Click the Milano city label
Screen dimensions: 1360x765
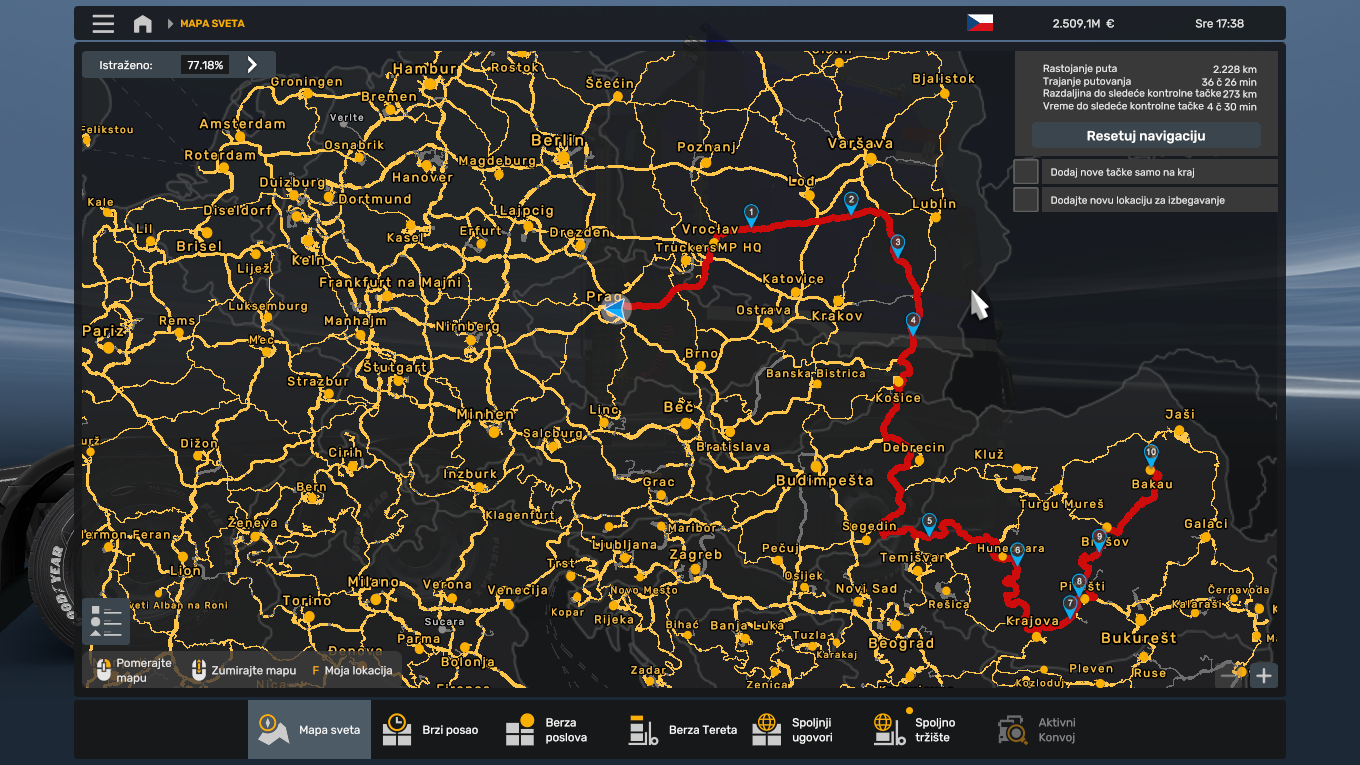pyautogui.click(x=374, y=582)
